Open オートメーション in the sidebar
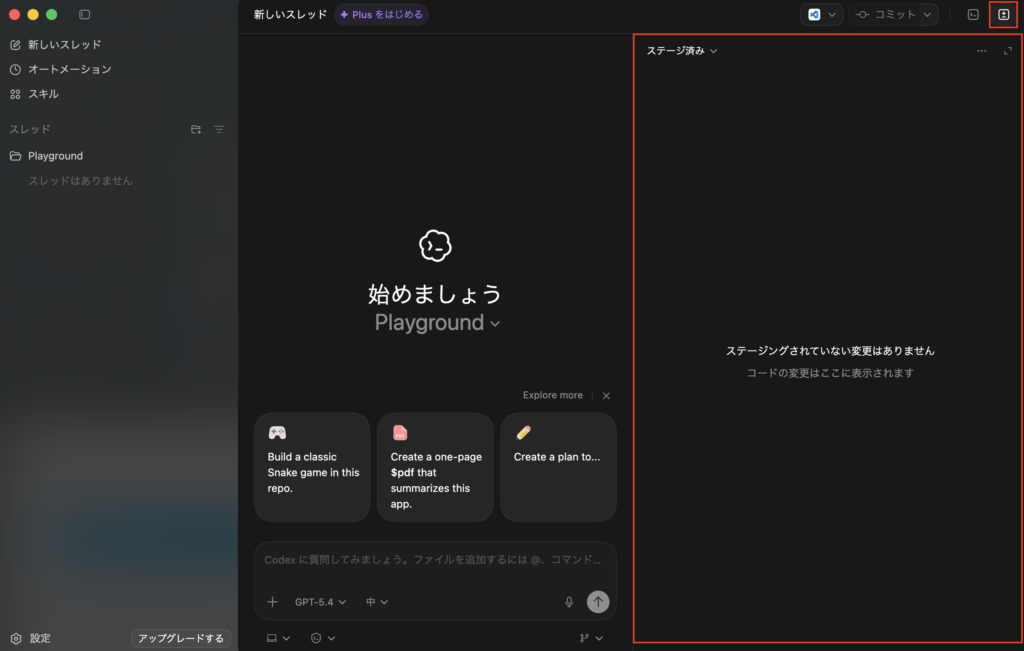The width and height of the screenshot is (1024, 651). (69, 69)
